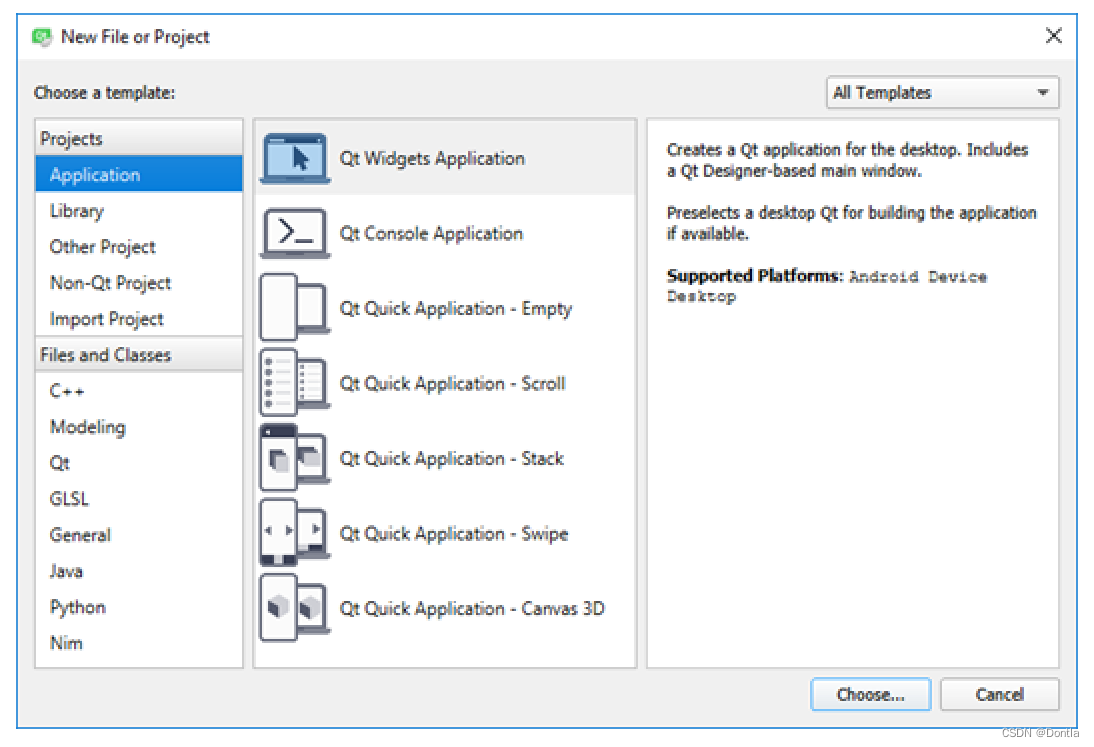Select the Library project category
Screen dimensions: 1094x747
139,211
